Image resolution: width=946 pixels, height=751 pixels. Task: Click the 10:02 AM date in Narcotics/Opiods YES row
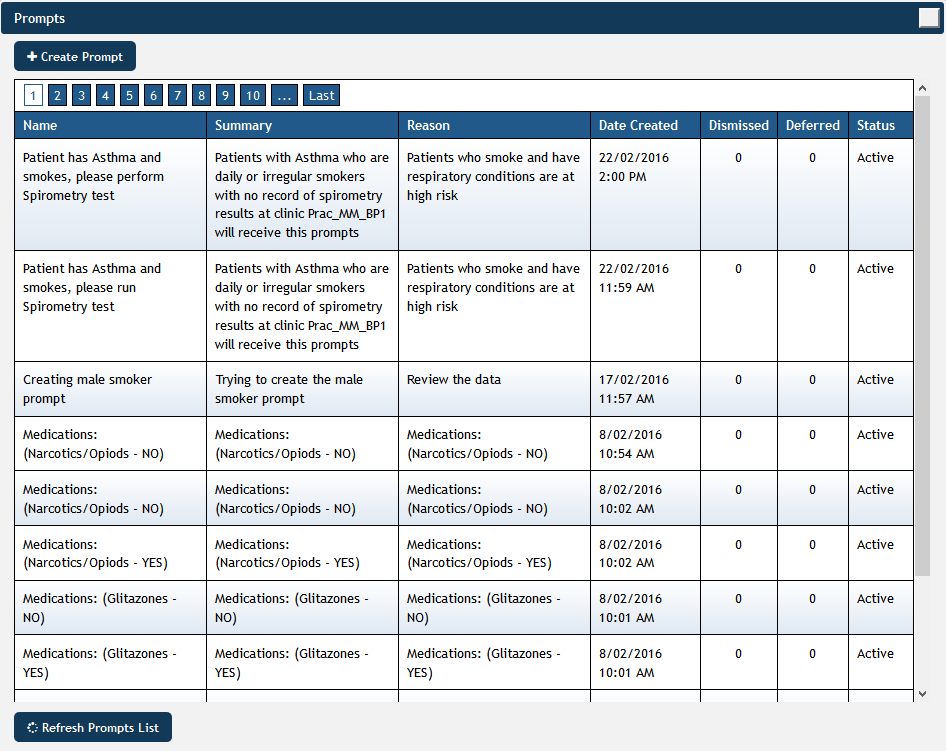(x=646, y=553)
